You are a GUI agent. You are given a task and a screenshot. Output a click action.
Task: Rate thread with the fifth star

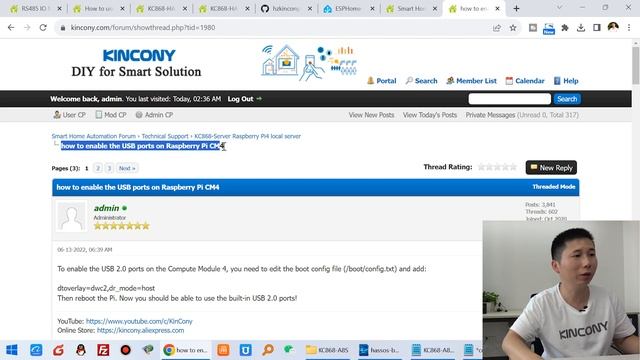click(513, 167)
